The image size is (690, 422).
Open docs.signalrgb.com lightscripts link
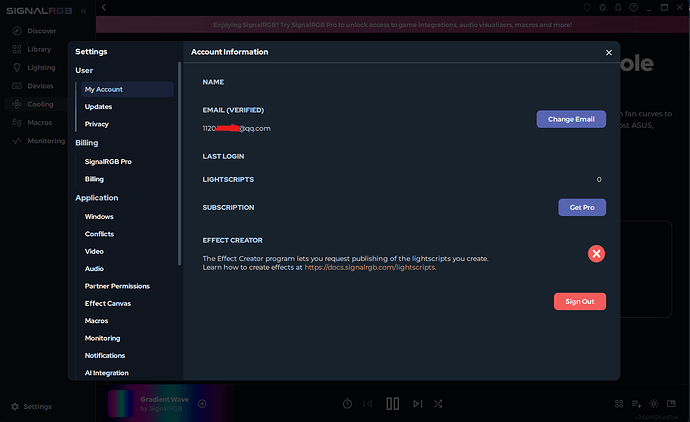[370, 268]
